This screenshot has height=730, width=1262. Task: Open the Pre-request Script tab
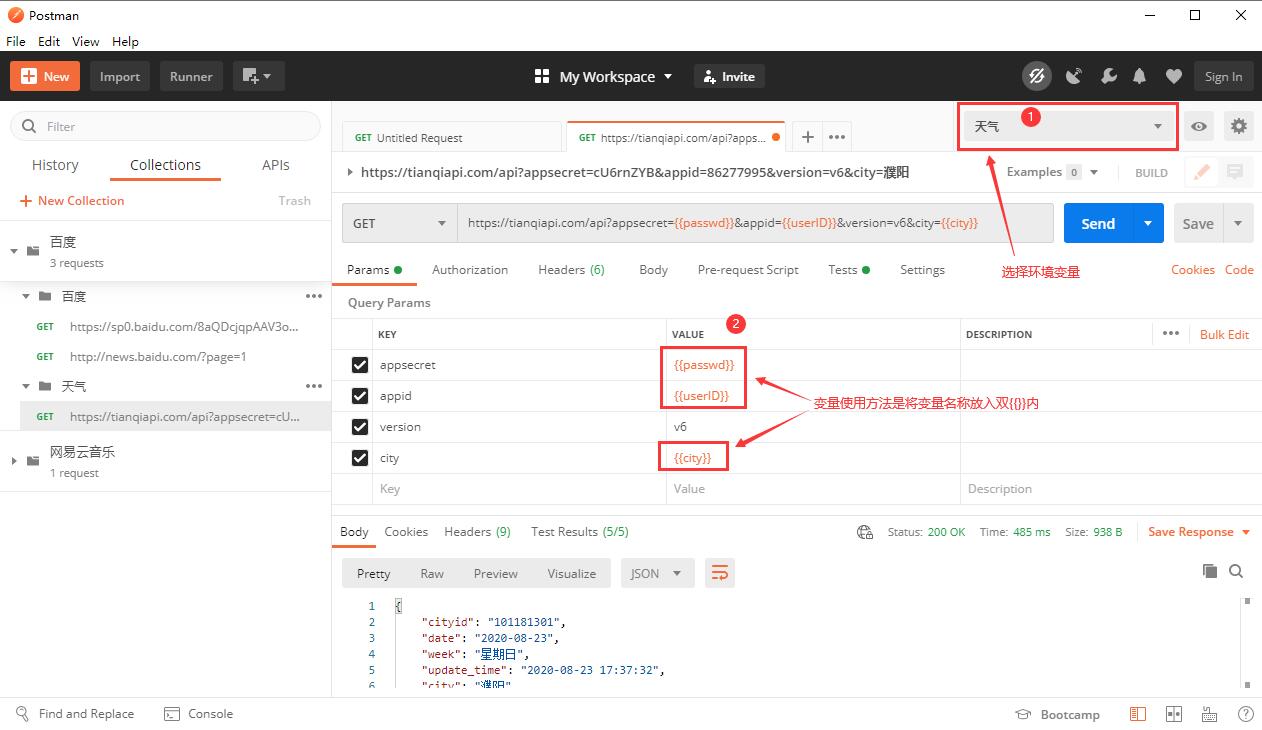(748, 270)
